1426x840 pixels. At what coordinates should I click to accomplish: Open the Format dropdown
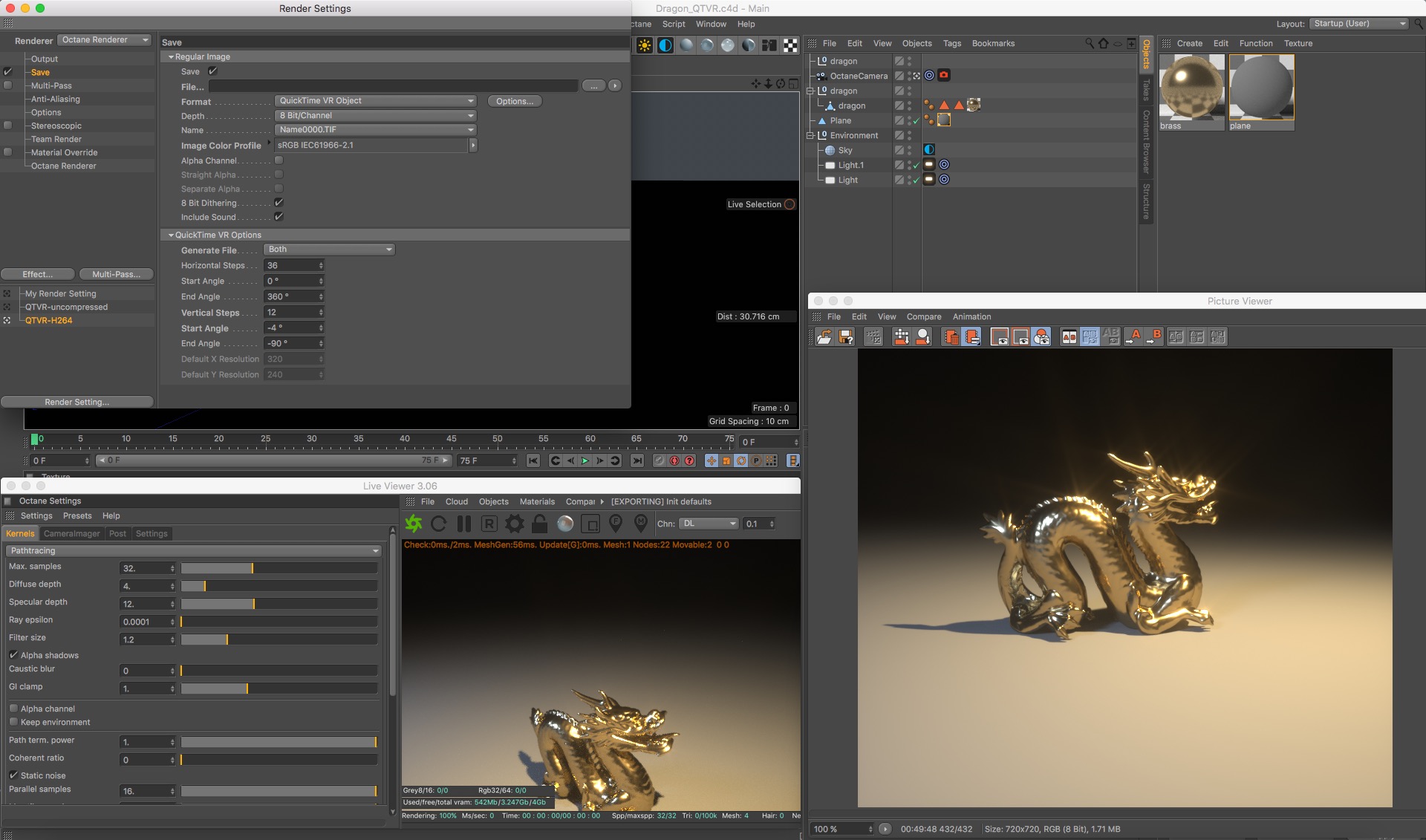375,101
